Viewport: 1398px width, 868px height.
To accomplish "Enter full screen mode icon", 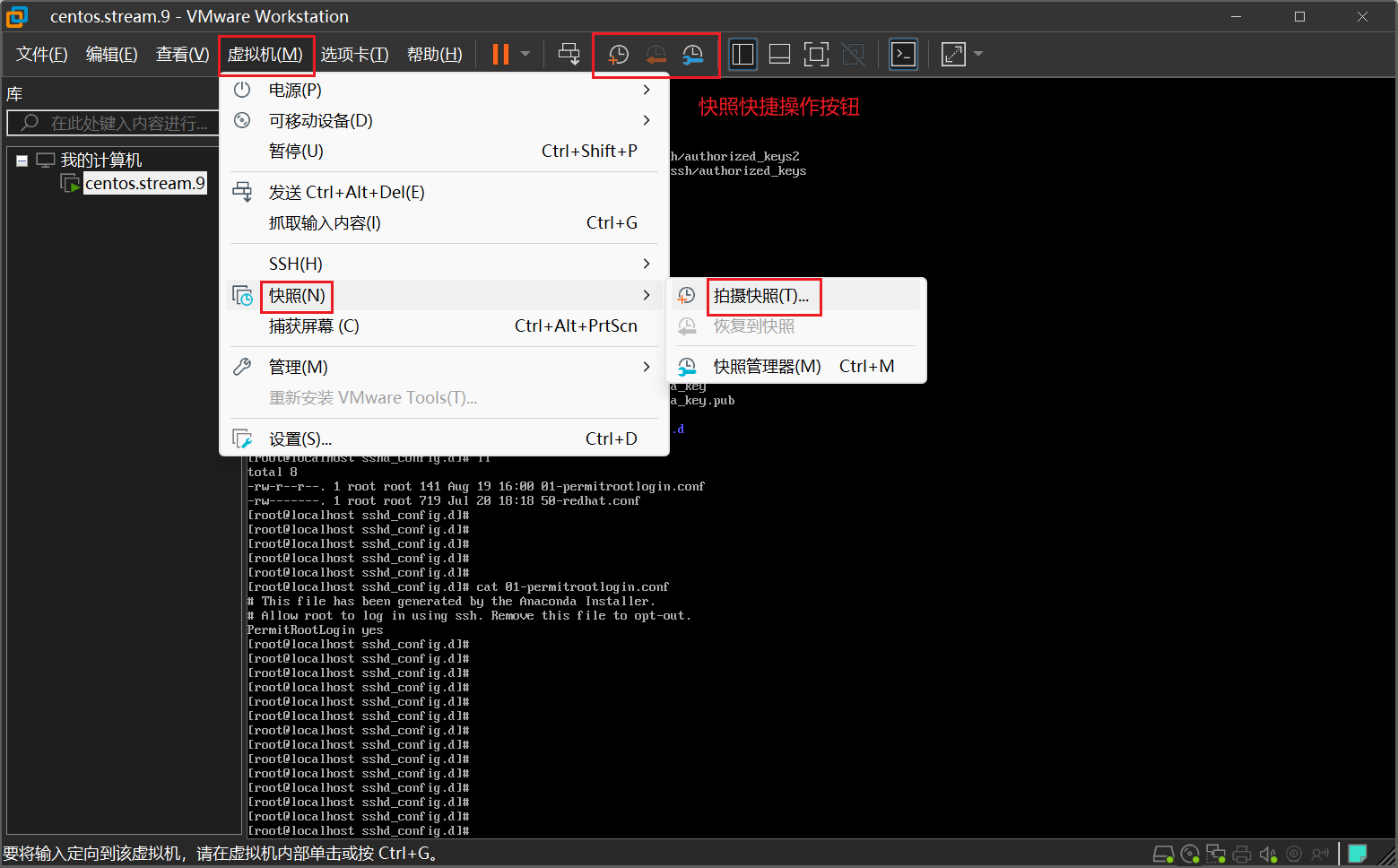I will coord(816,55).
